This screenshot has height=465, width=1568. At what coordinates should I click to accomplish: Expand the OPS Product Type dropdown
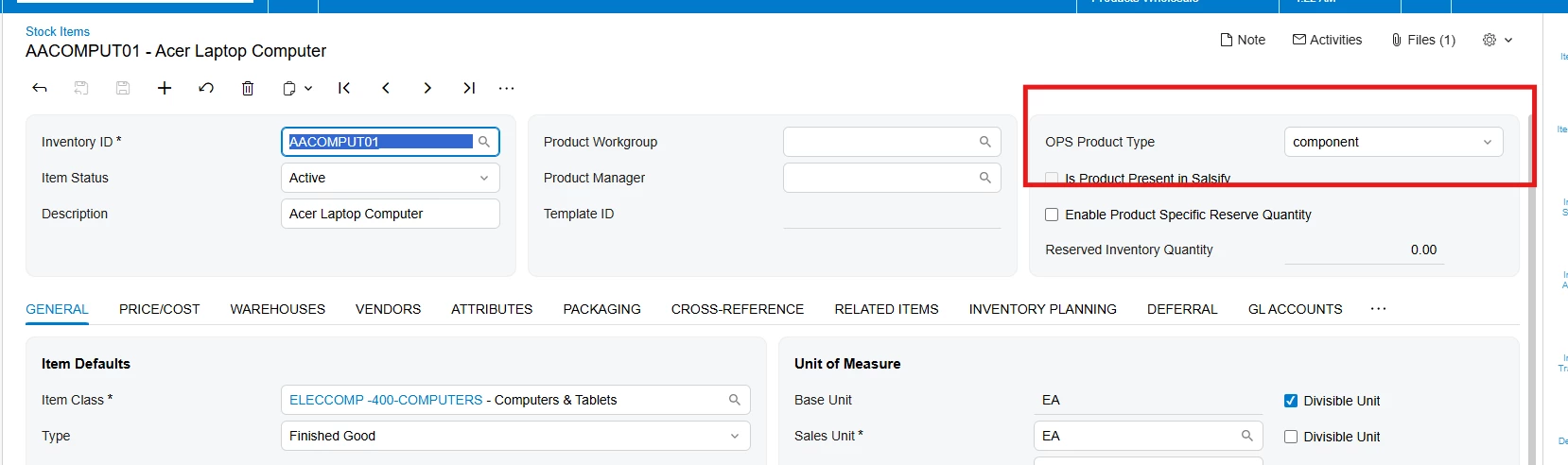(1393, 142)
